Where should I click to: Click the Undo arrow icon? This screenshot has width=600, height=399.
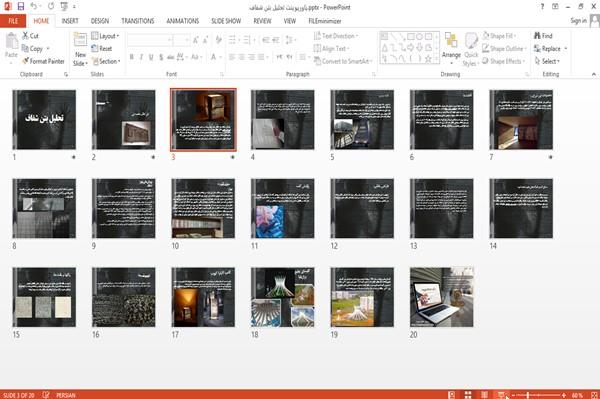pos(34,7)
